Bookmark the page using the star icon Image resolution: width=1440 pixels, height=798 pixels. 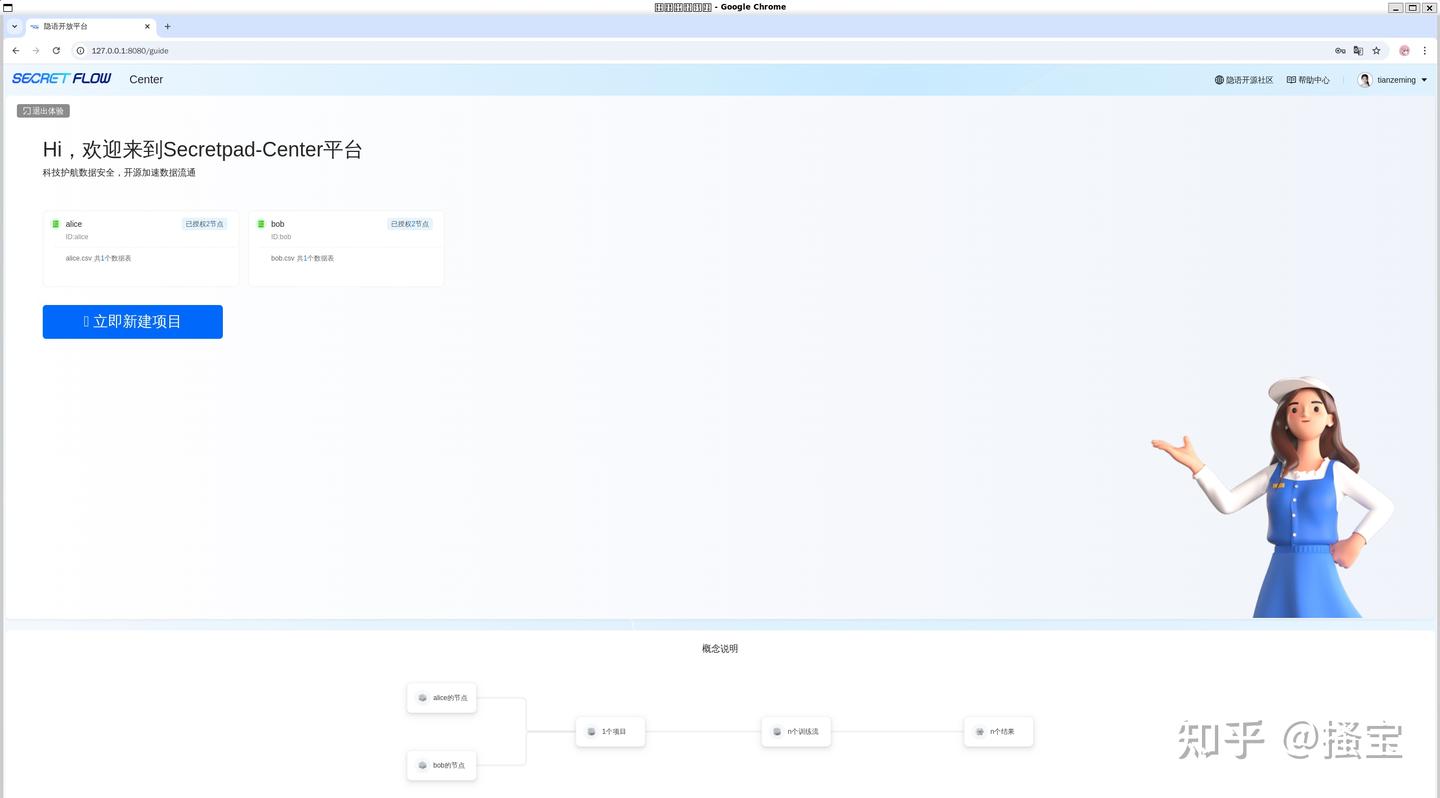point(1376,50)
